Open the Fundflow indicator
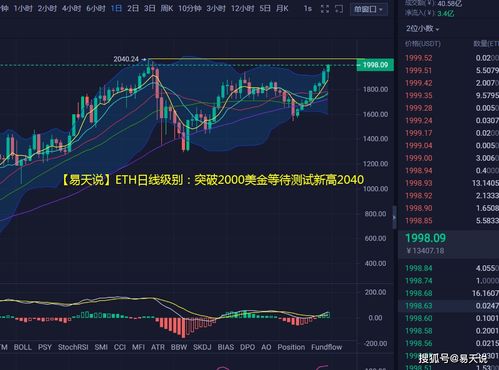This screenshot has height=370, width=499. coord(327,347)
